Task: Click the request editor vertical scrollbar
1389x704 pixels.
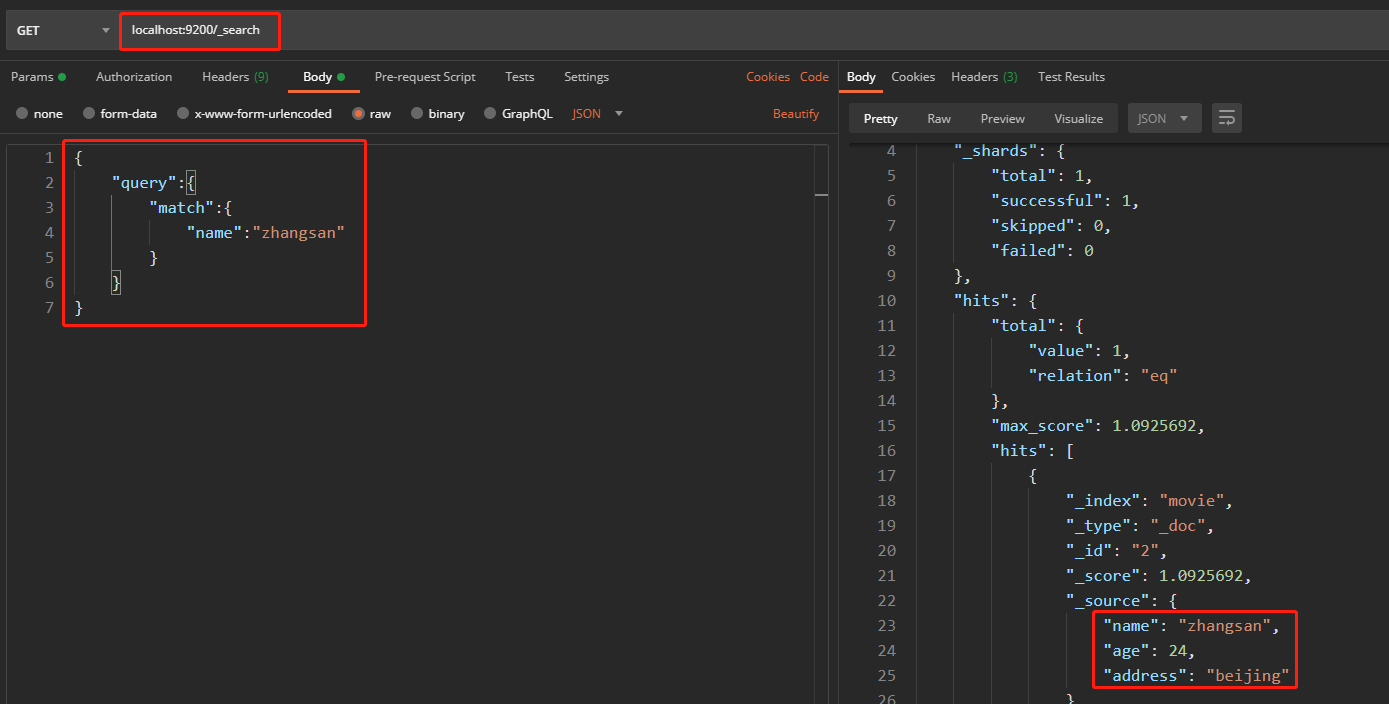Action: 821,424
